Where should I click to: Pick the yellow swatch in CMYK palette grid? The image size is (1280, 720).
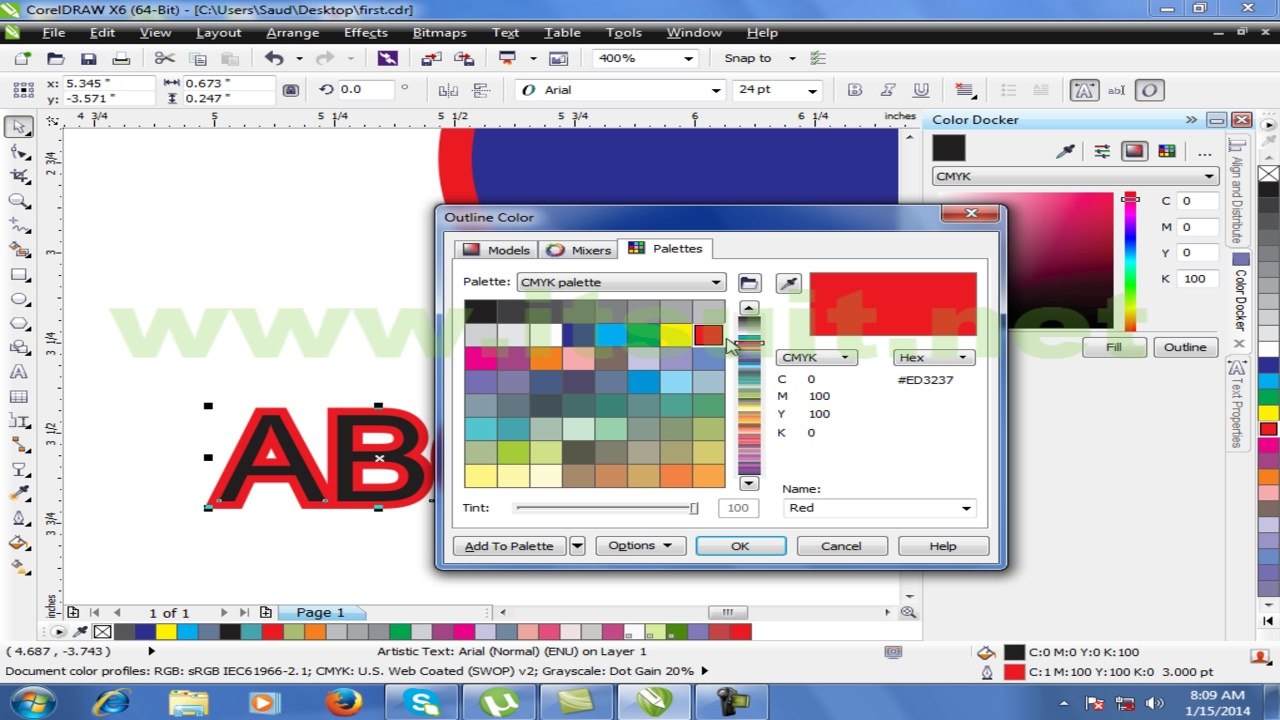pyautogui.click(x=676, y=336)
